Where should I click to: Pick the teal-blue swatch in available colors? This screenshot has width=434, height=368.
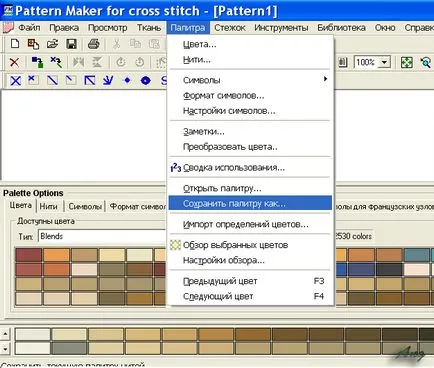416,255
